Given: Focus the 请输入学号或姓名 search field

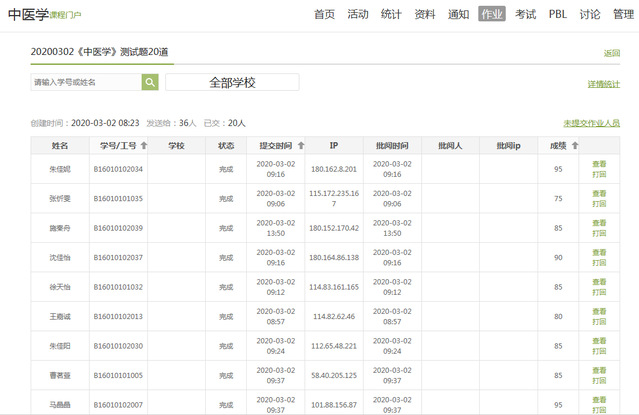Looking at the screenshot, I should coord(85,82).
